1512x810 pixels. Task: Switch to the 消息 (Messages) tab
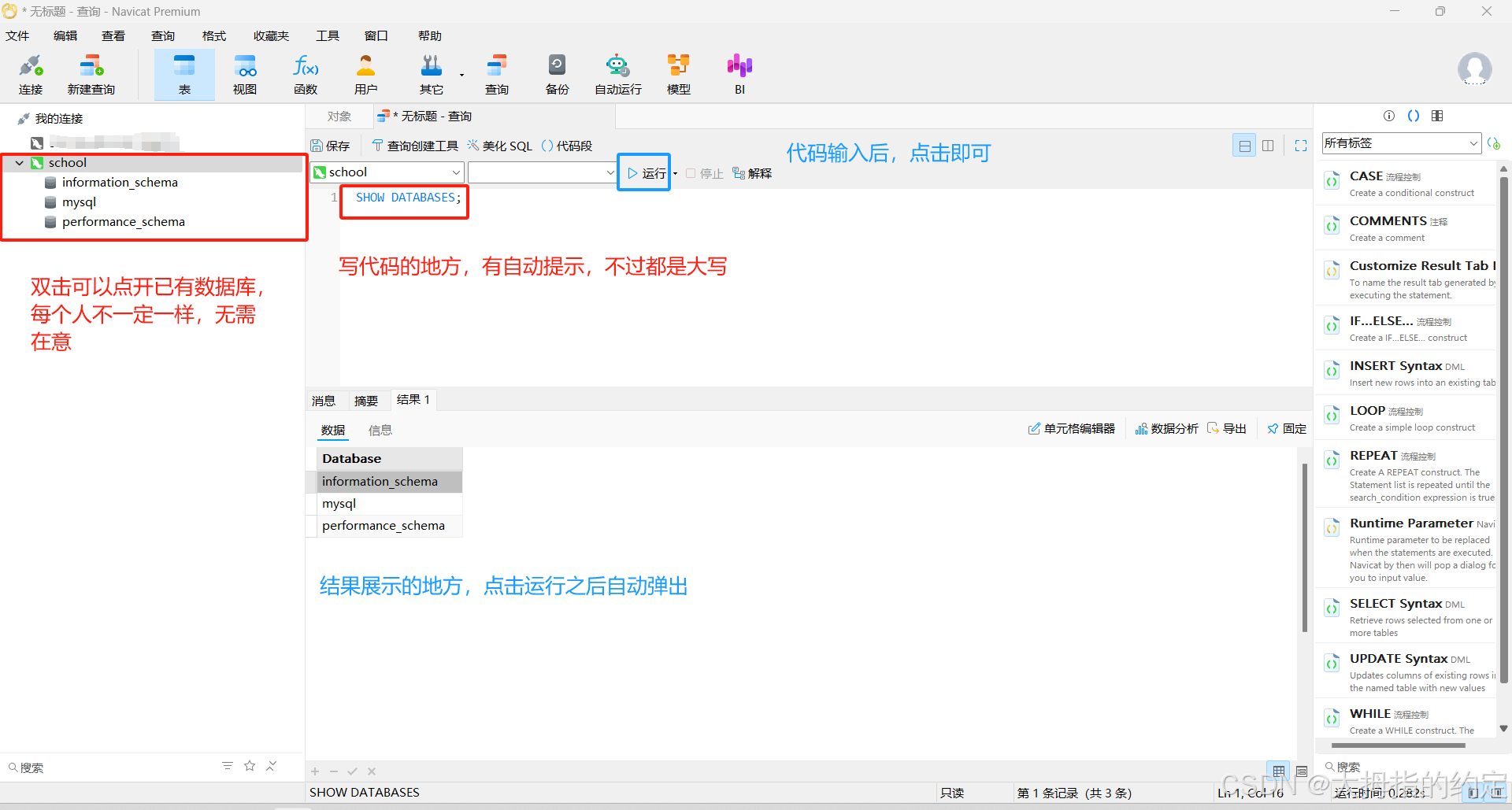(x=324, y=401)
